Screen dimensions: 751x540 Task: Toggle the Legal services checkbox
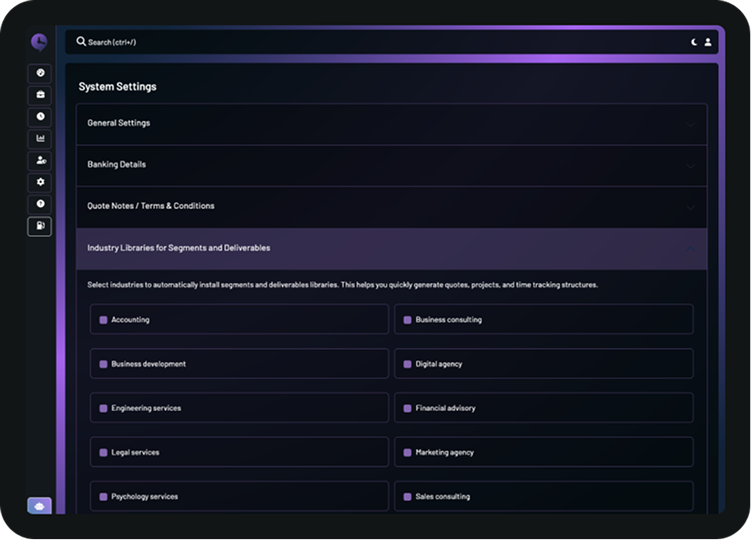pos(103,452)
